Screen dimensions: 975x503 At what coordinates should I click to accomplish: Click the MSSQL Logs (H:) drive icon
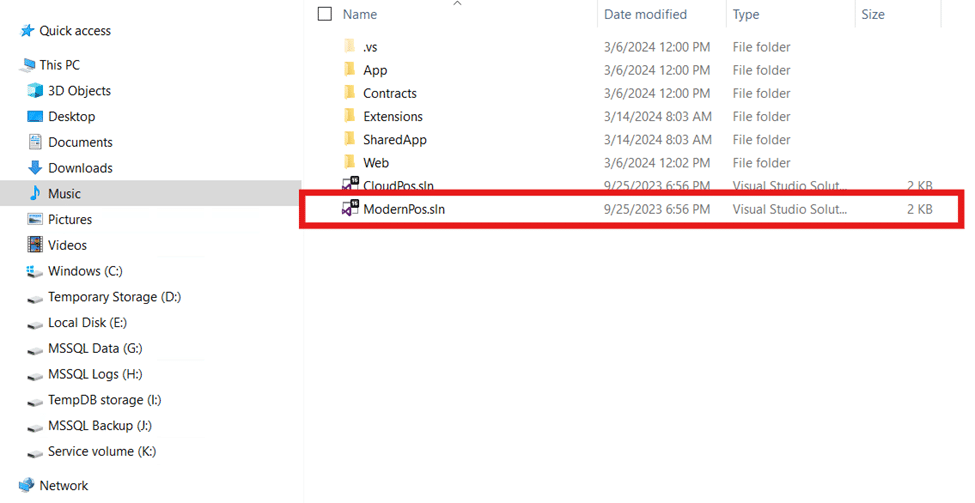coord(35,376)
